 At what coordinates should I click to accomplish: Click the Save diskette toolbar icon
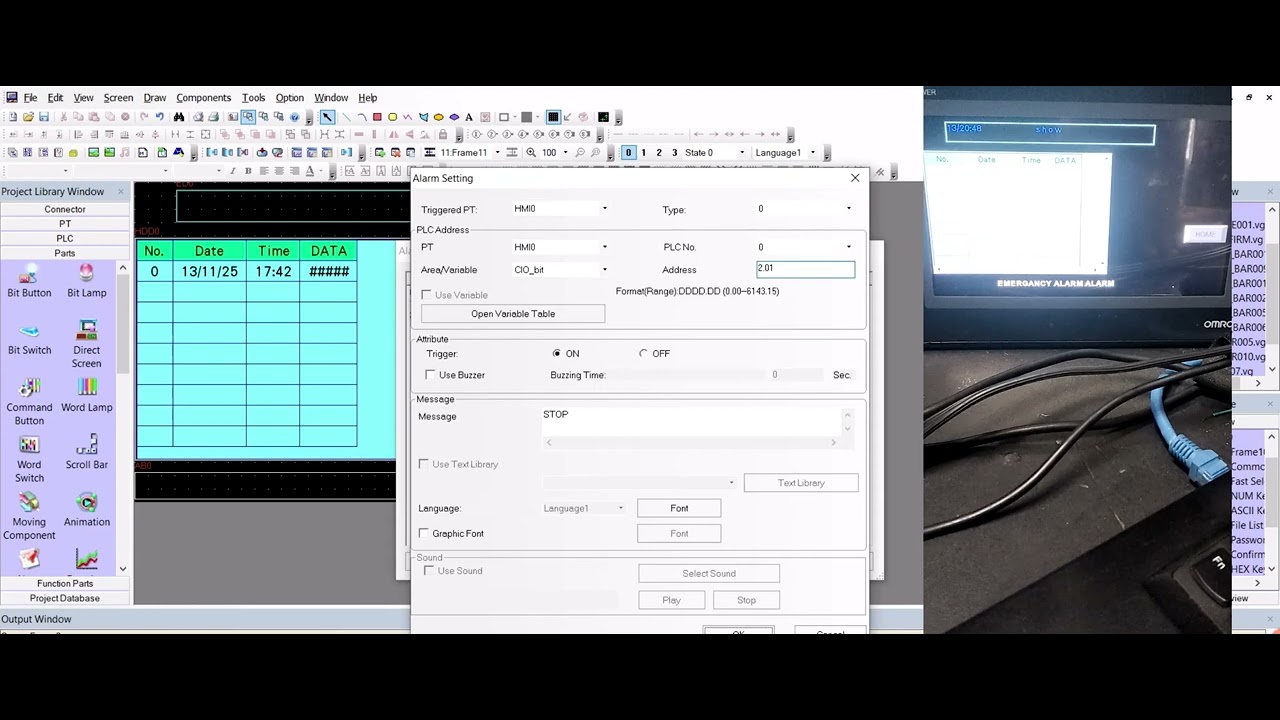coord(44,117)
